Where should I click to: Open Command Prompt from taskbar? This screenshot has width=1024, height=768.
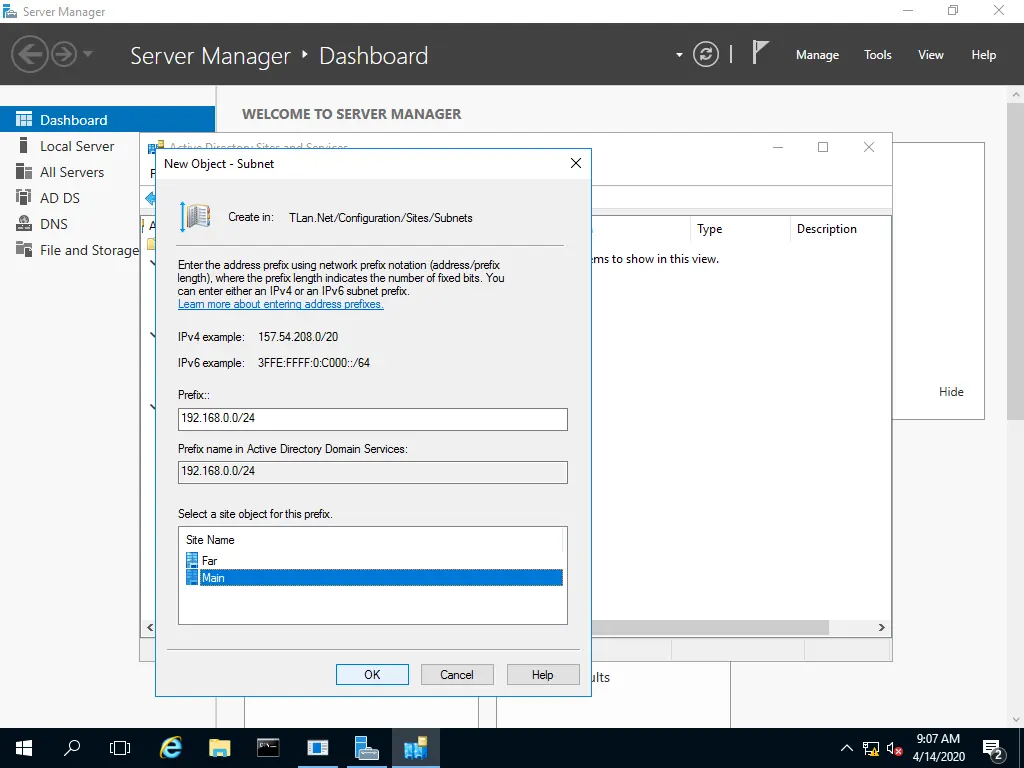(x=268, y=748)
